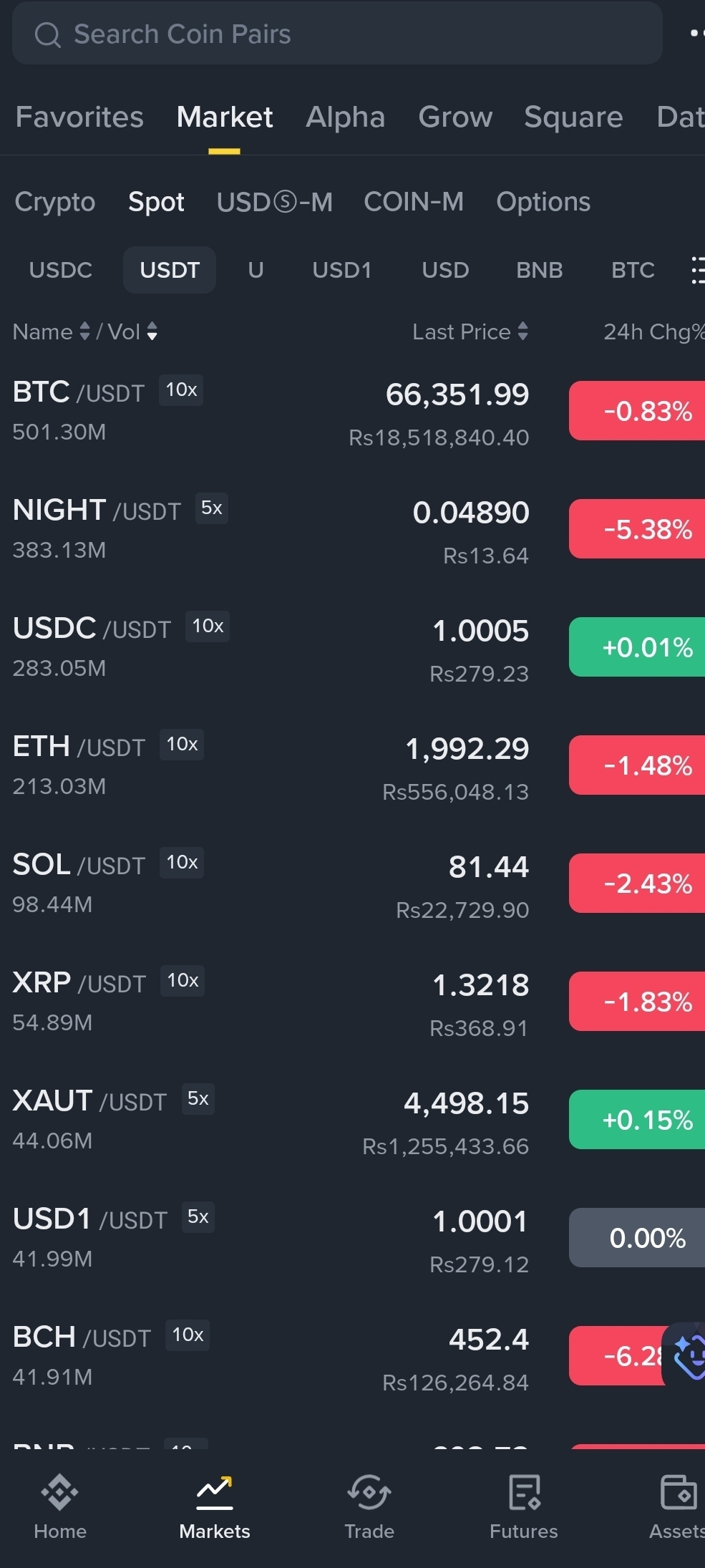Viewport: 705px width, 1568px height.
Task: Open the quote currency list icon
Action: pos(697,270)
